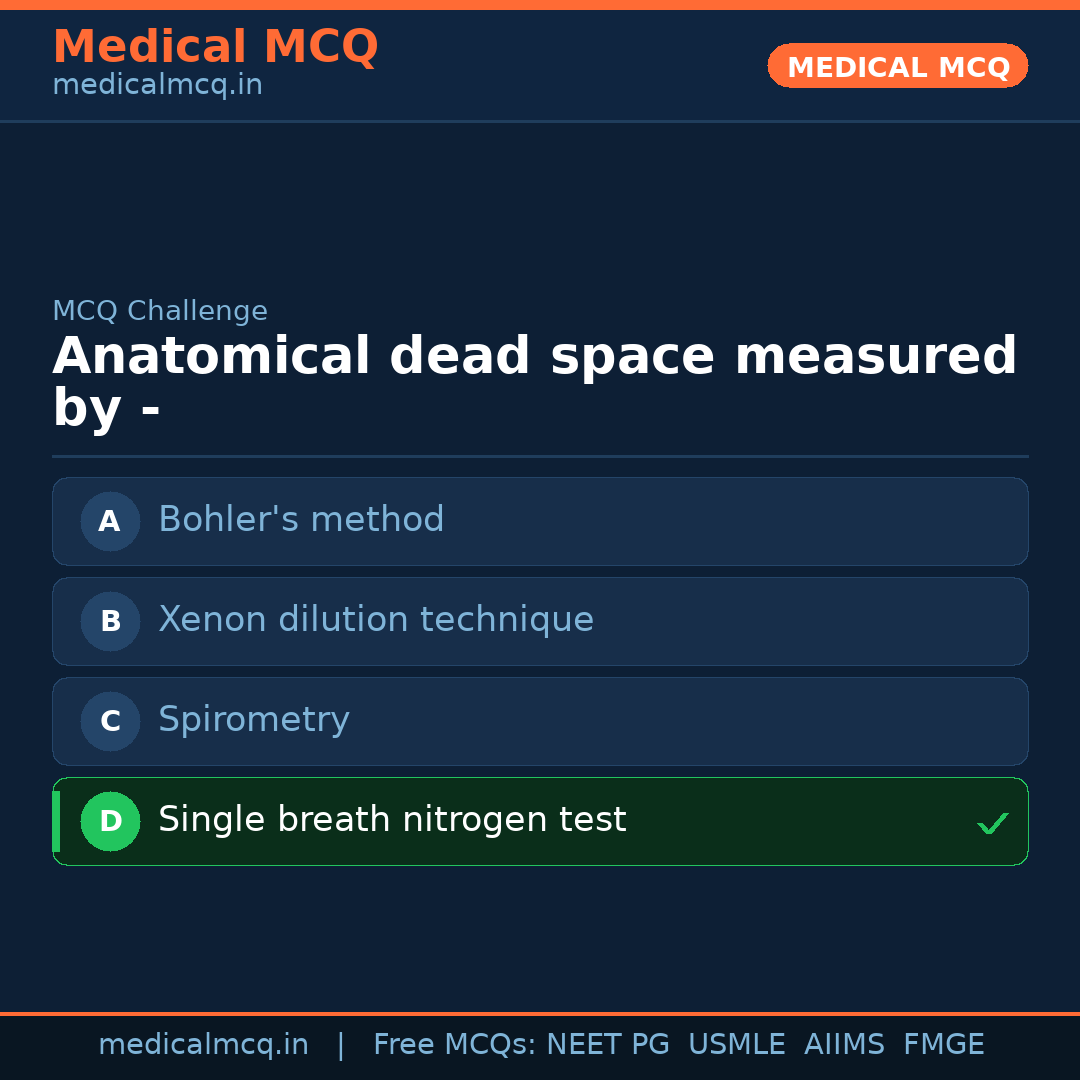The height and width of the screenshot is (1080, 1080).
Task: Click the circular A badge icon
Action: point(110,521)
